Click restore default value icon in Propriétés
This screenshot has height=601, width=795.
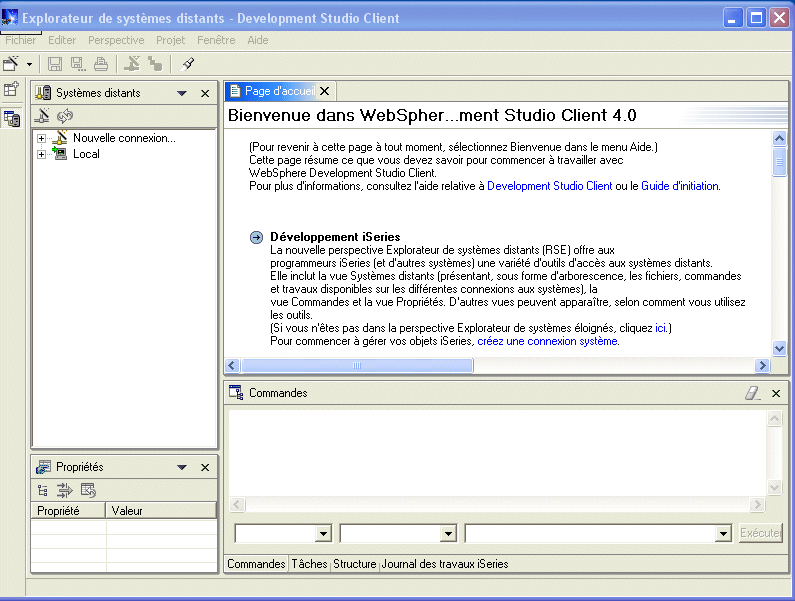[88, 490]
